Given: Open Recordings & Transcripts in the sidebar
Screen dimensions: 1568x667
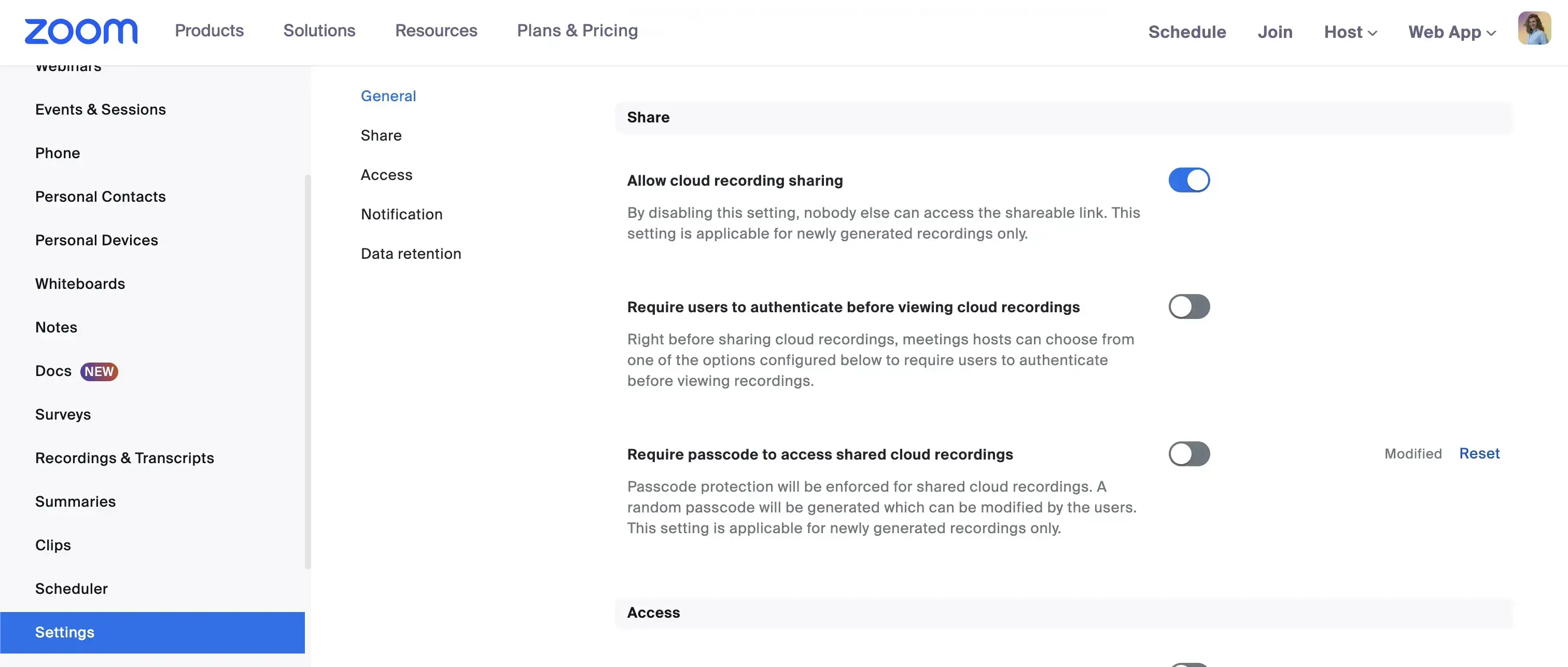Looking at the screenshot, I should coord(124,458).
